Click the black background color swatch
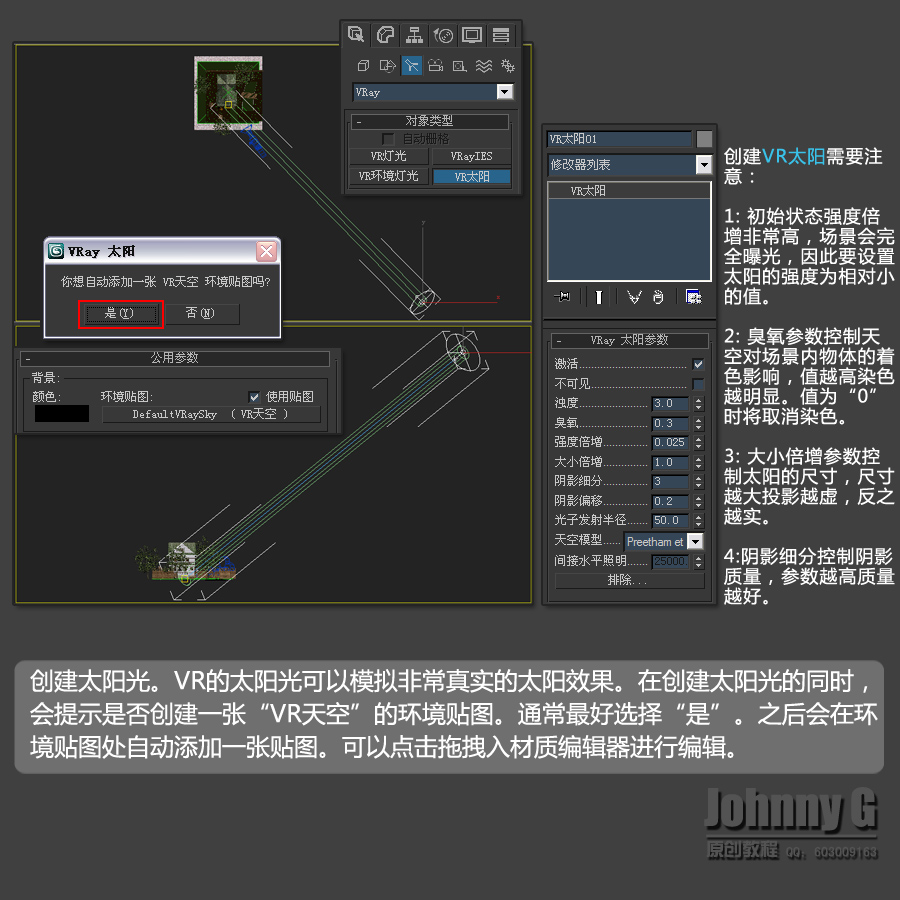The image size is (900, 900). click(62, 413)
